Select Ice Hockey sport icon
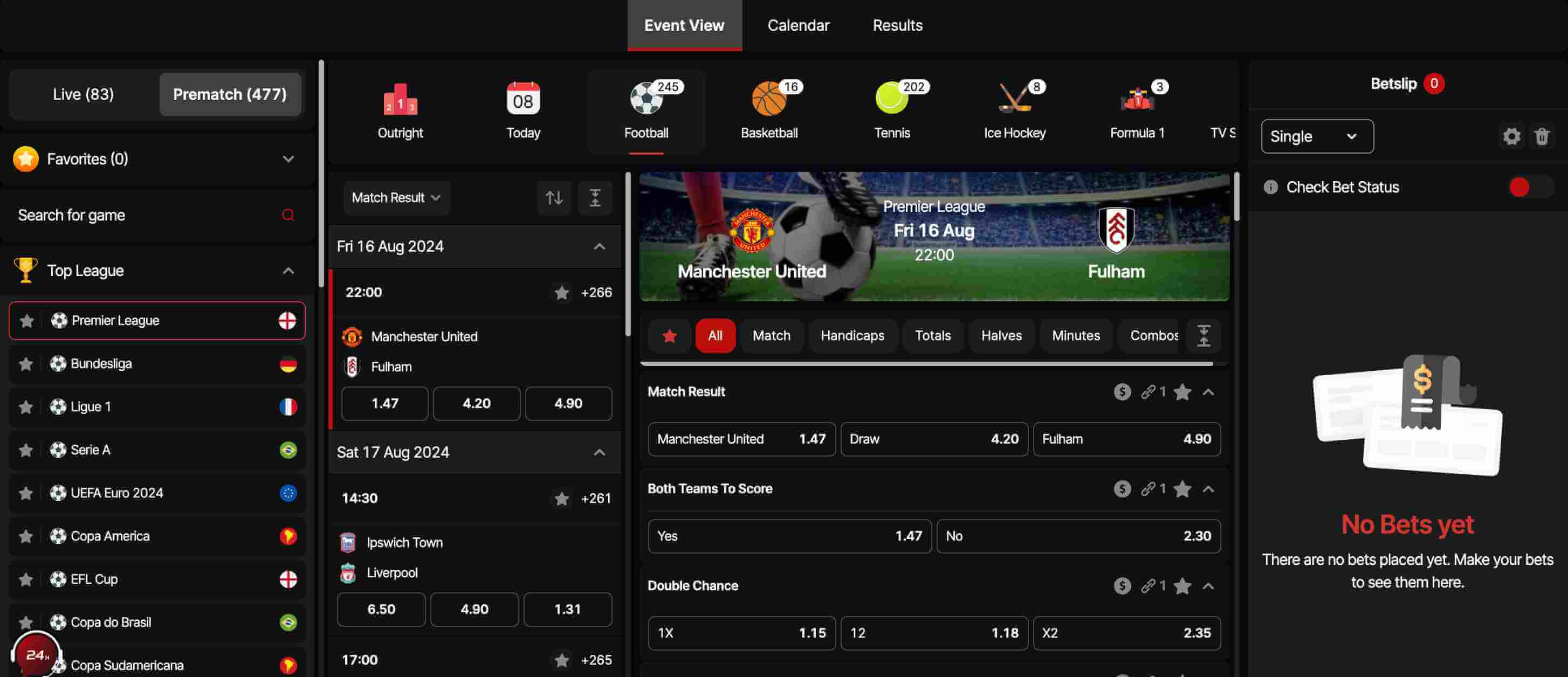 (1014, 99)
